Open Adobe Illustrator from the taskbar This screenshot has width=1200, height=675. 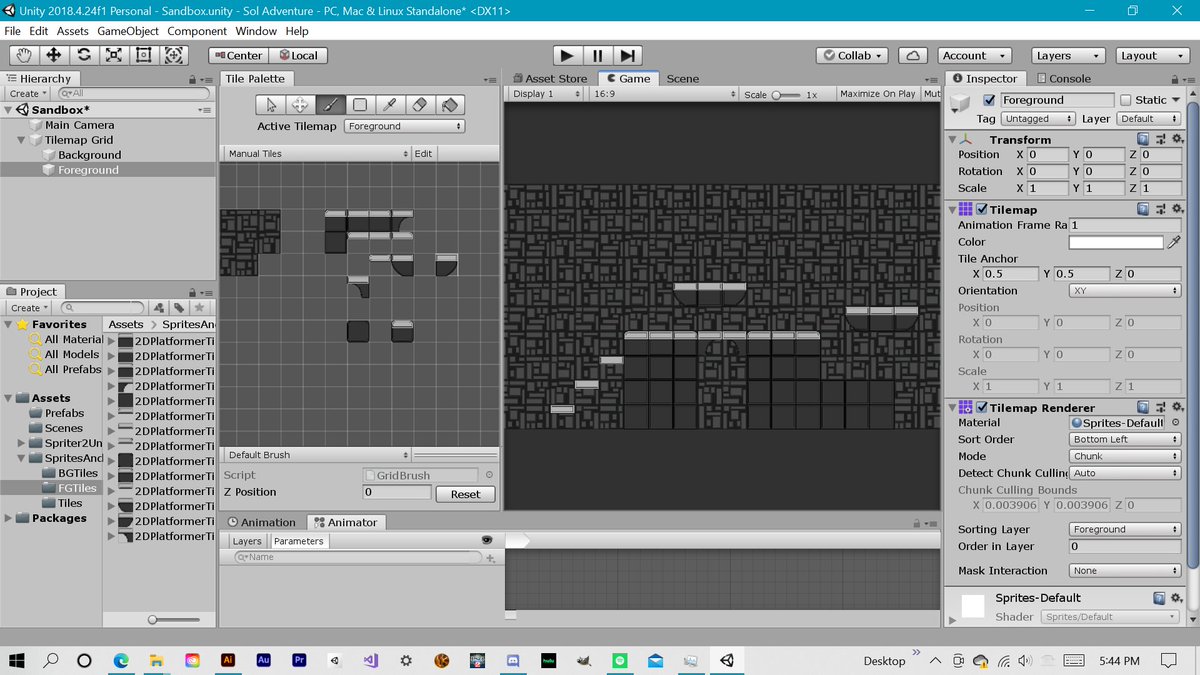228,661
